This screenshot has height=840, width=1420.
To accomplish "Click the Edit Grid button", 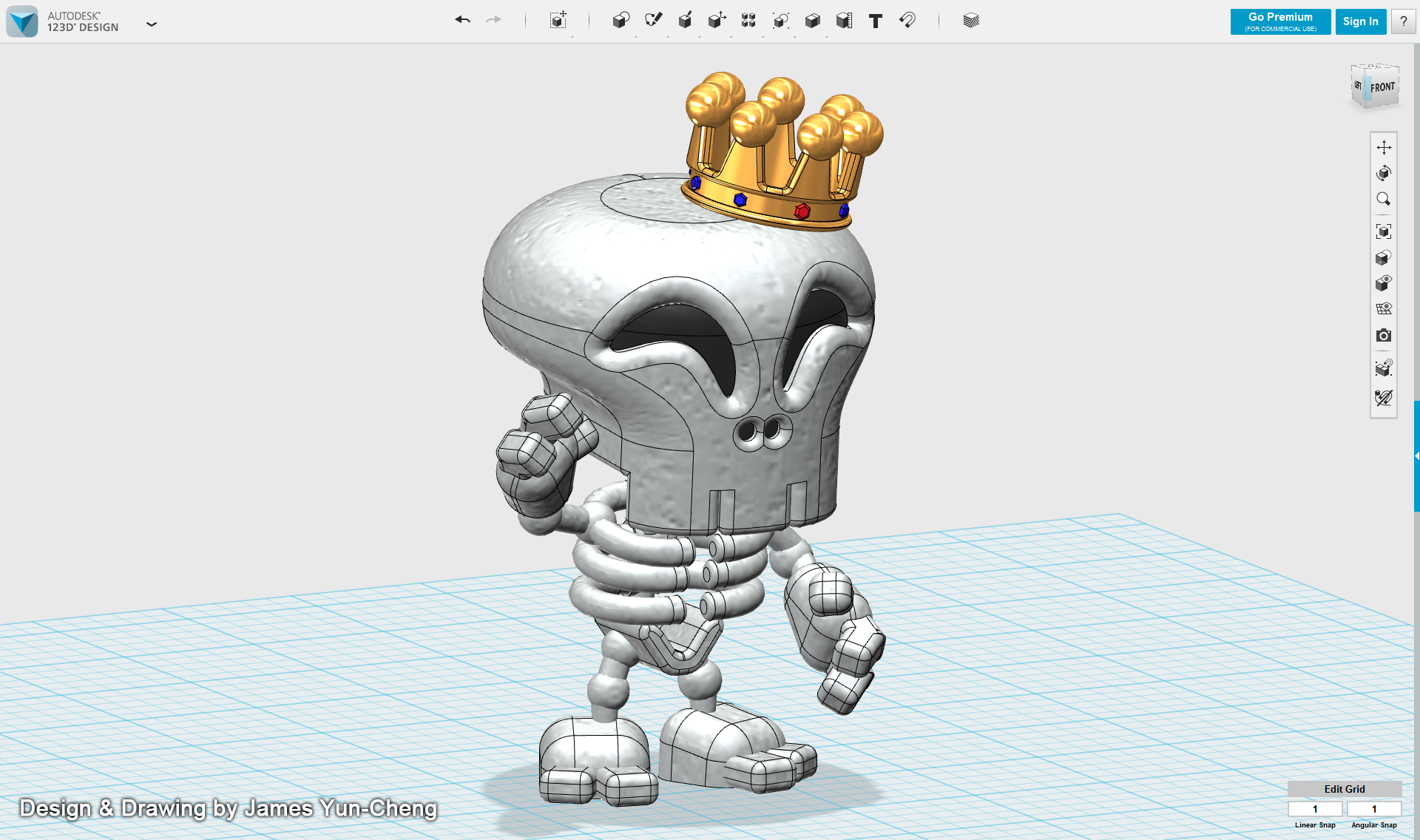I will [1344, 789].
